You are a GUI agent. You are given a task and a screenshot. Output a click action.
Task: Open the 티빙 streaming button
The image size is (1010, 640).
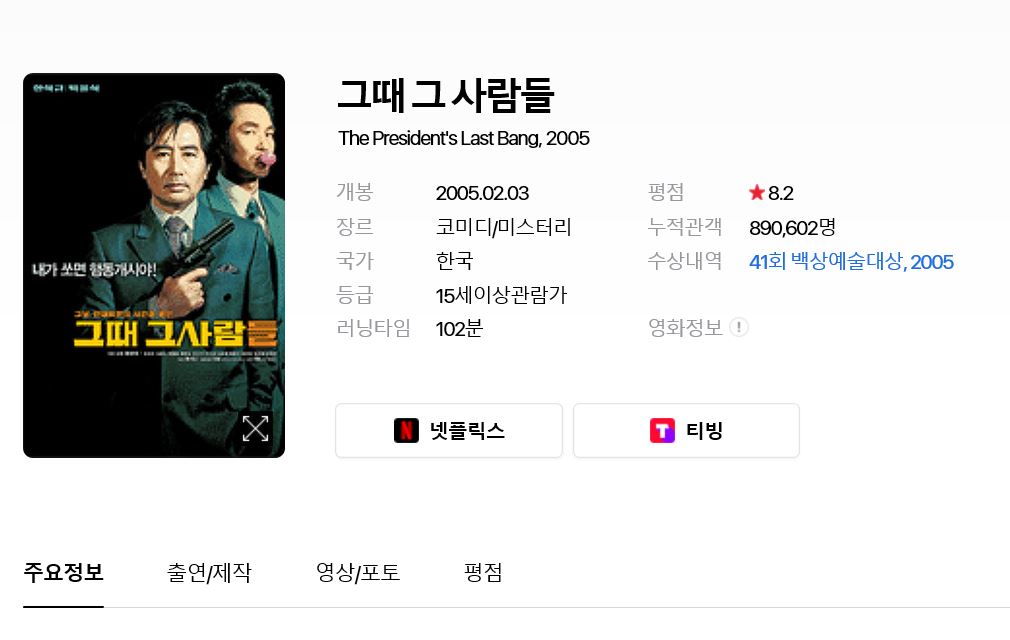[686, 431]
